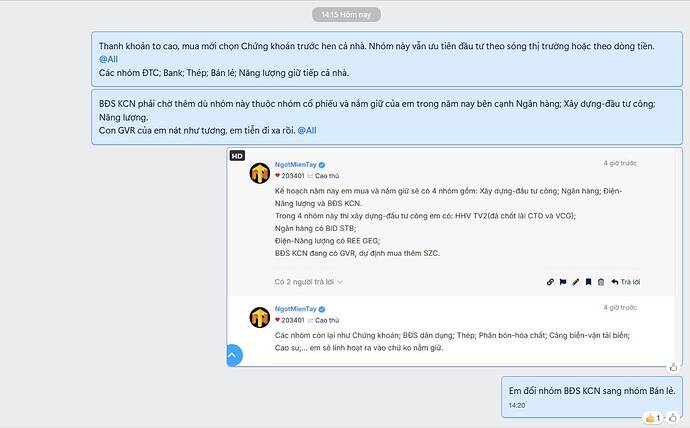Edit the post with the pencil icon
690x428 pixels.
pos(575,282)
